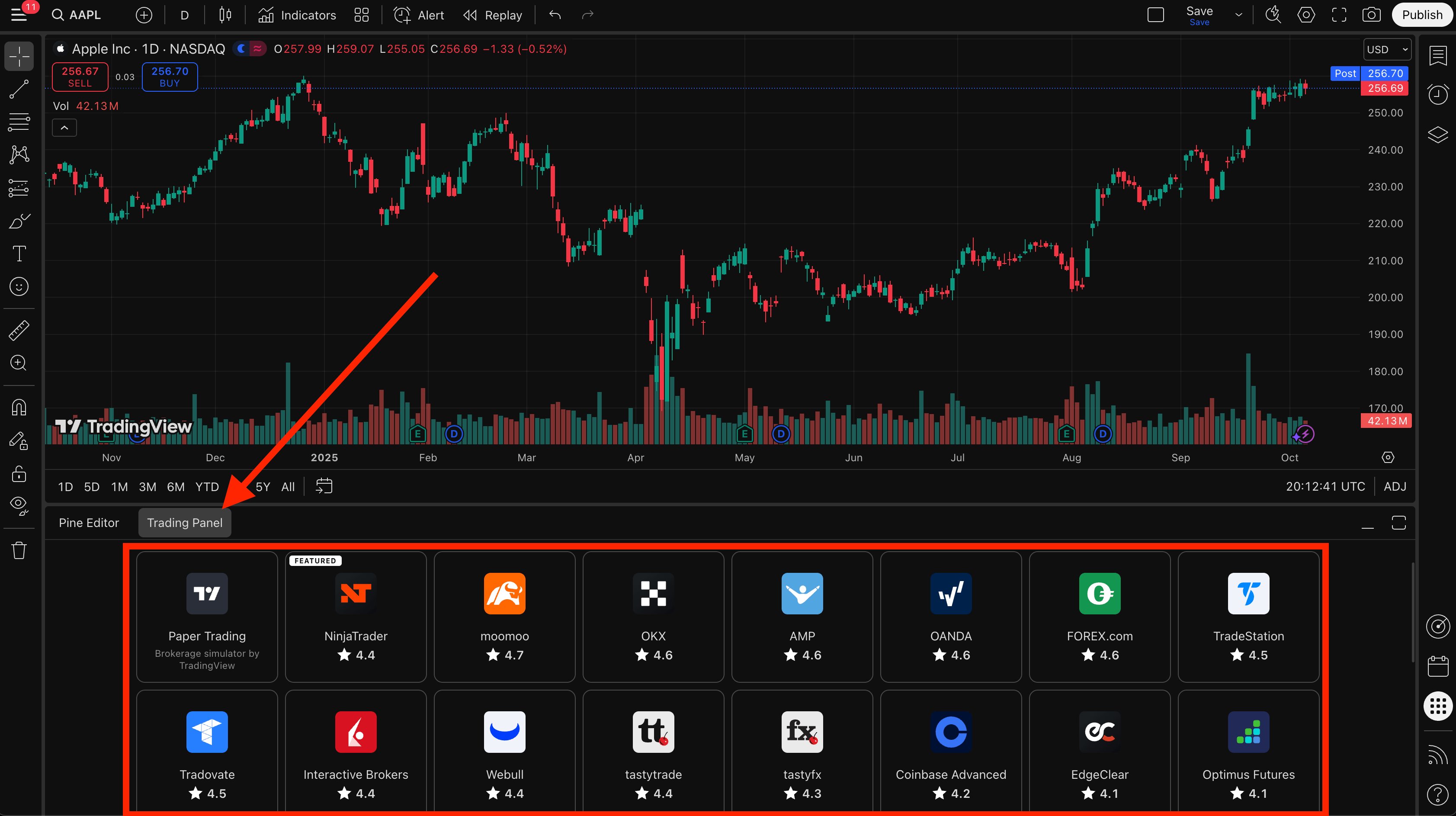1456x816 pixels.
Task: Select the Trading Panel tab
Action: 185,523
